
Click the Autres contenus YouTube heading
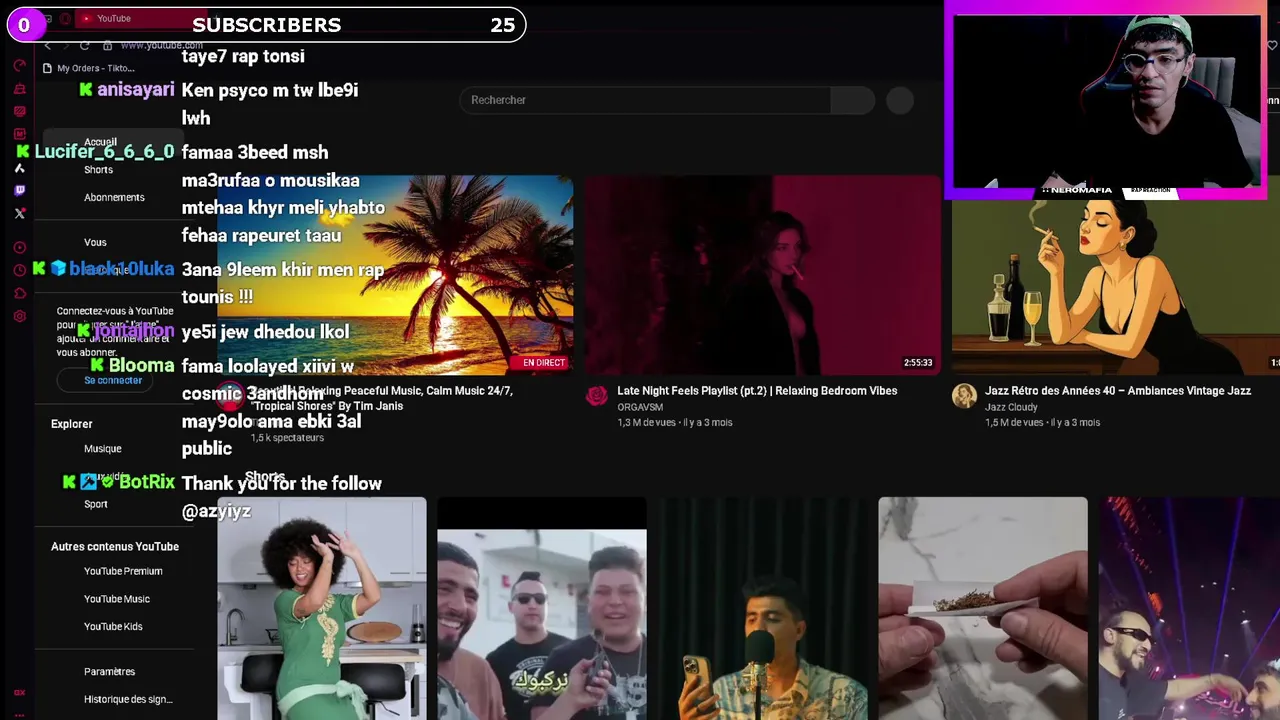point(115,547)
